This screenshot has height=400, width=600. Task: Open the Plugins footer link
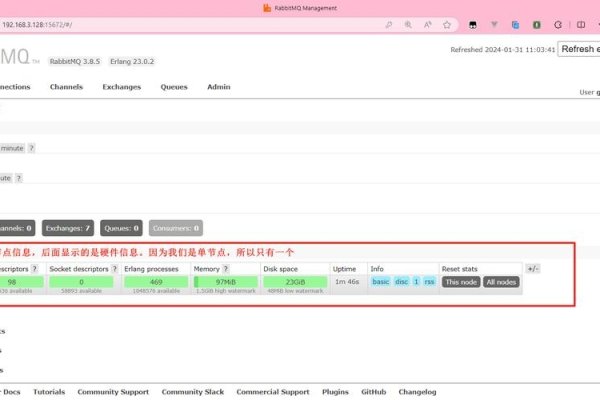tap(335, 392)
